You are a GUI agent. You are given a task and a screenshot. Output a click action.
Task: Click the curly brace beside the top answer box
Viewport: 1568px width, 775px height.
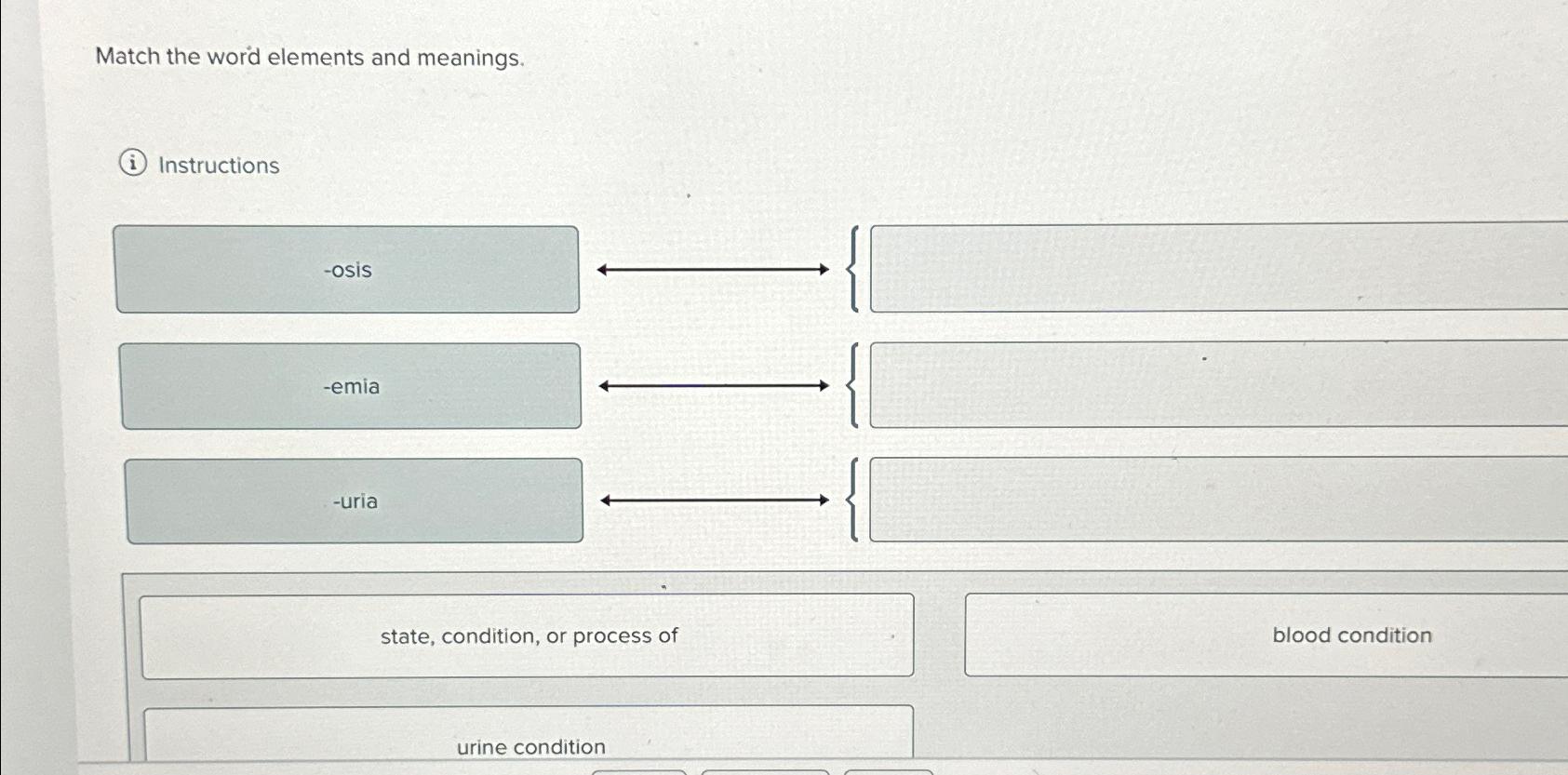(x=852, y=267)
